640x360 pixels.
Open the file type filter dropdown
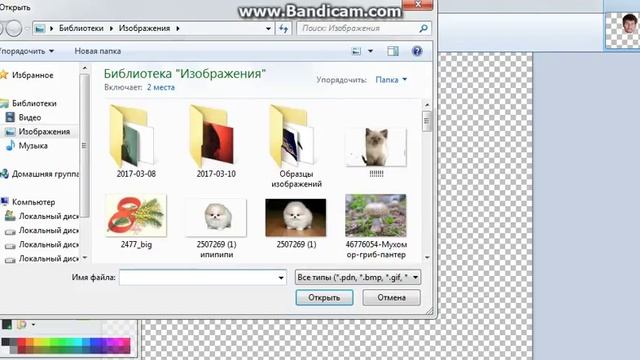point(358,278)
